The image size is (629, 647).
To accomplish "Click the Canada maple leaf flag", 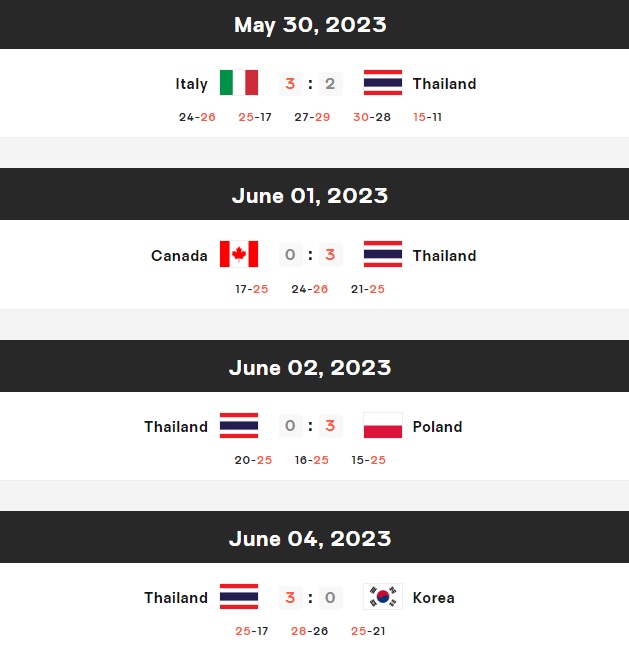I will tap(239, 254).
